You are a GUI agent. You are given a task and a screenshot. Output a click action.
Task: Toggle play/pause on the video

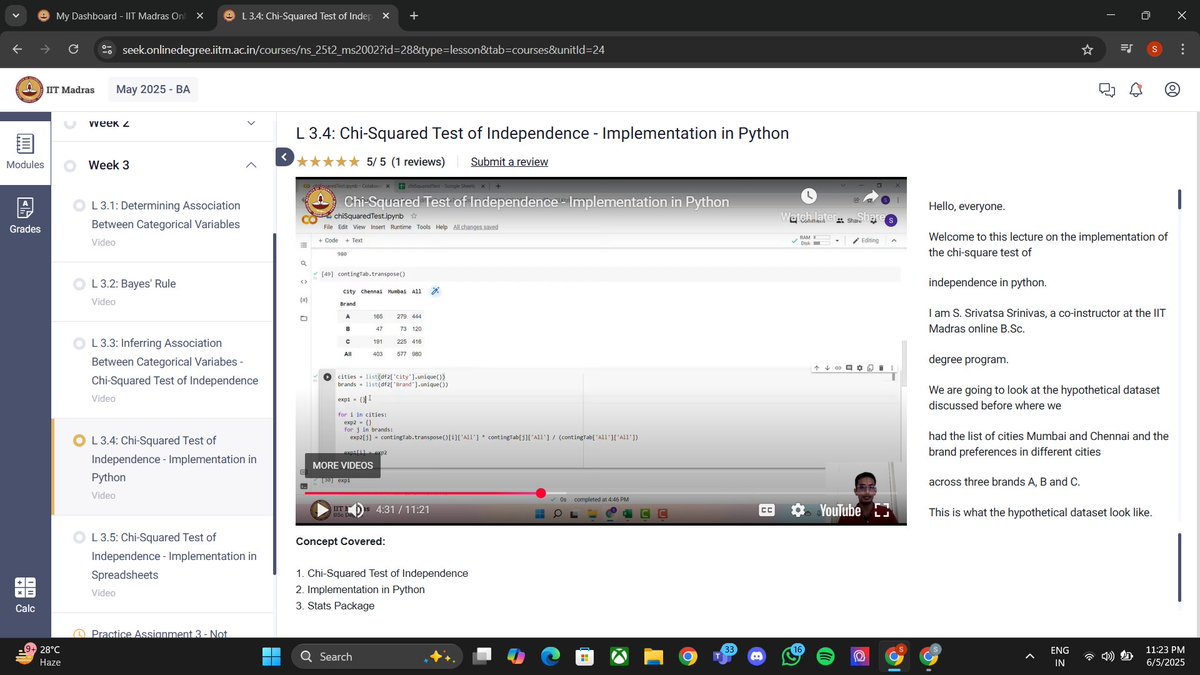pyautogui.click(x=321, y=510)
